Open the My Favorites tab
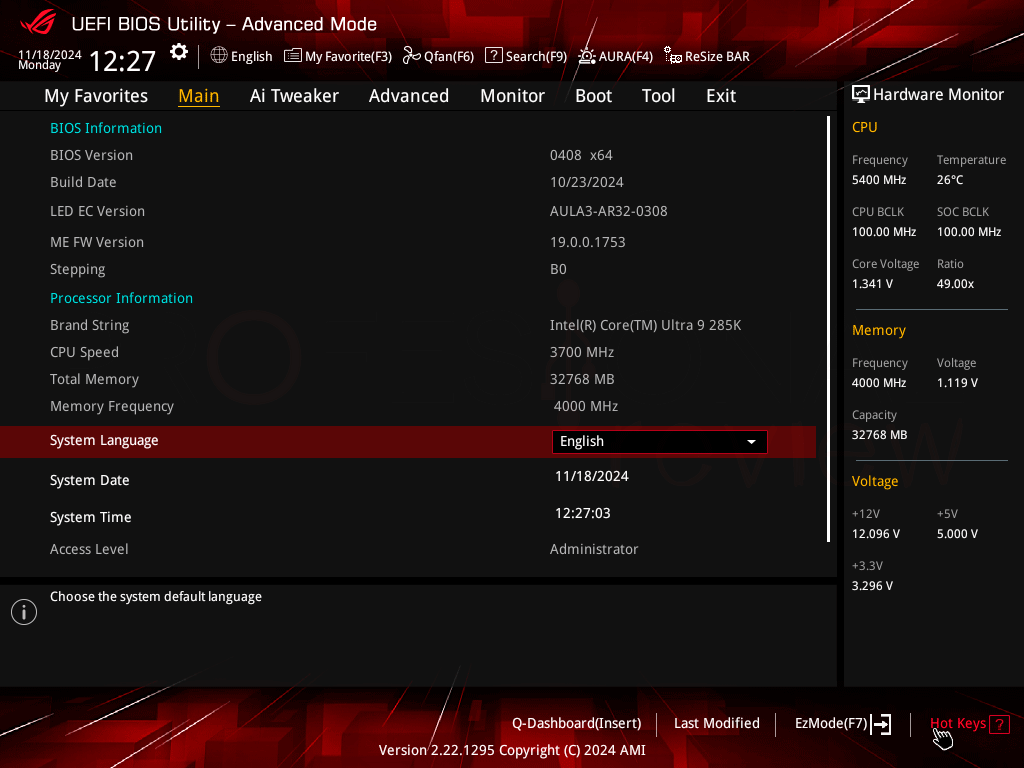 point(96,96)
